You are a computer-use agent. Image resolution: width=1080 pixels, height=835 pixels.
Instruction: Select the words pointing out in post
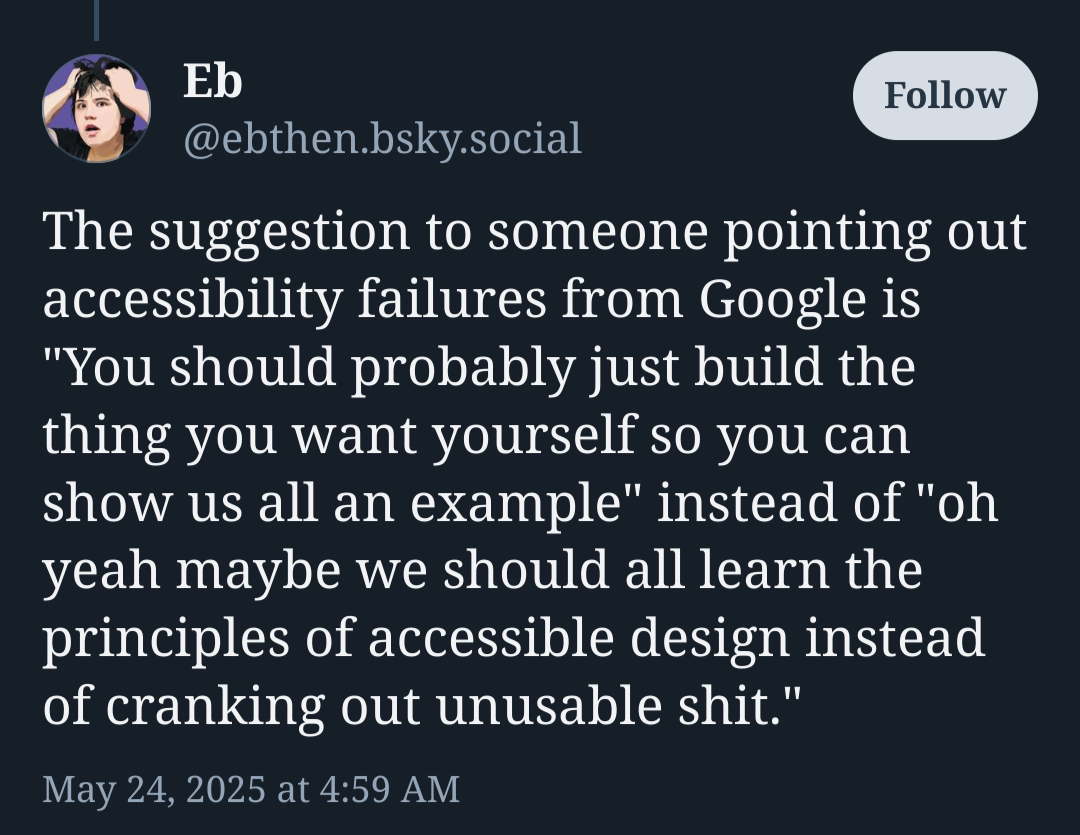875,232
